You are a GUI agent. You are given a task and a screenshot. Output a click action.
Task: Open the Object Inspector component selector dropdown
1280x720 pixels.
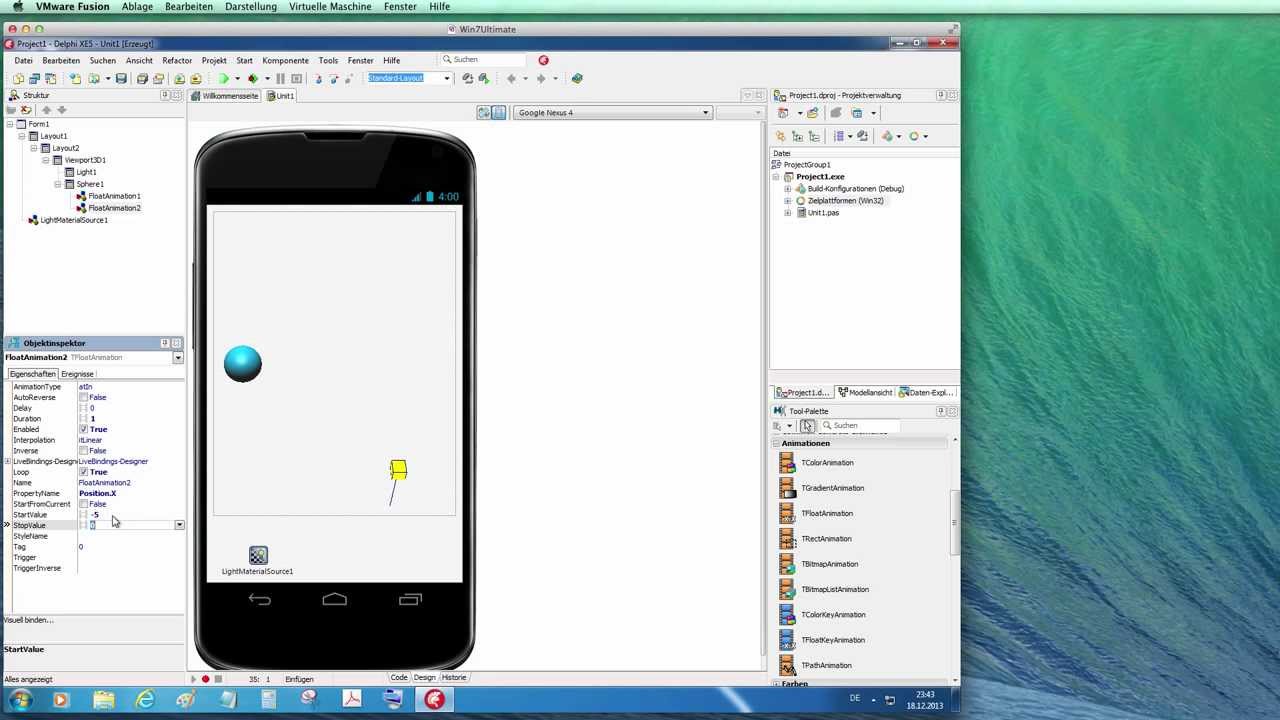tap(178, 358)
